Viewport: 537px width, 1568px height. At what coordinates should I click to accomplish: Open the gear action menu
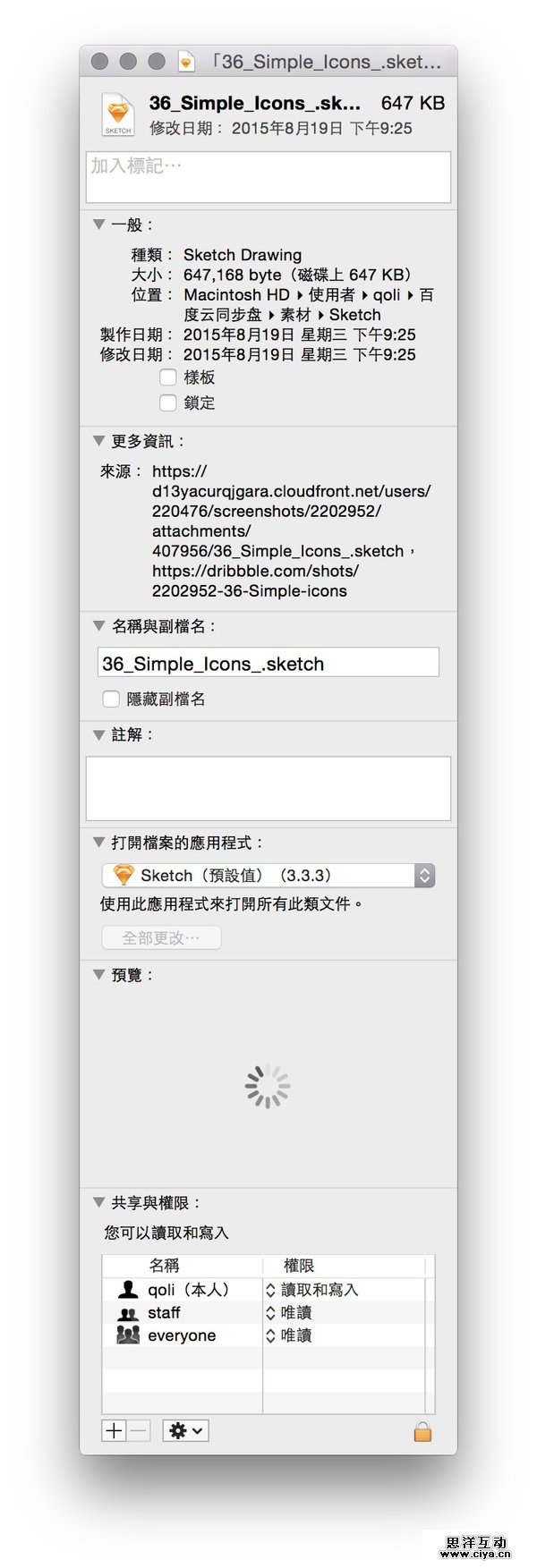point(185,1431)
